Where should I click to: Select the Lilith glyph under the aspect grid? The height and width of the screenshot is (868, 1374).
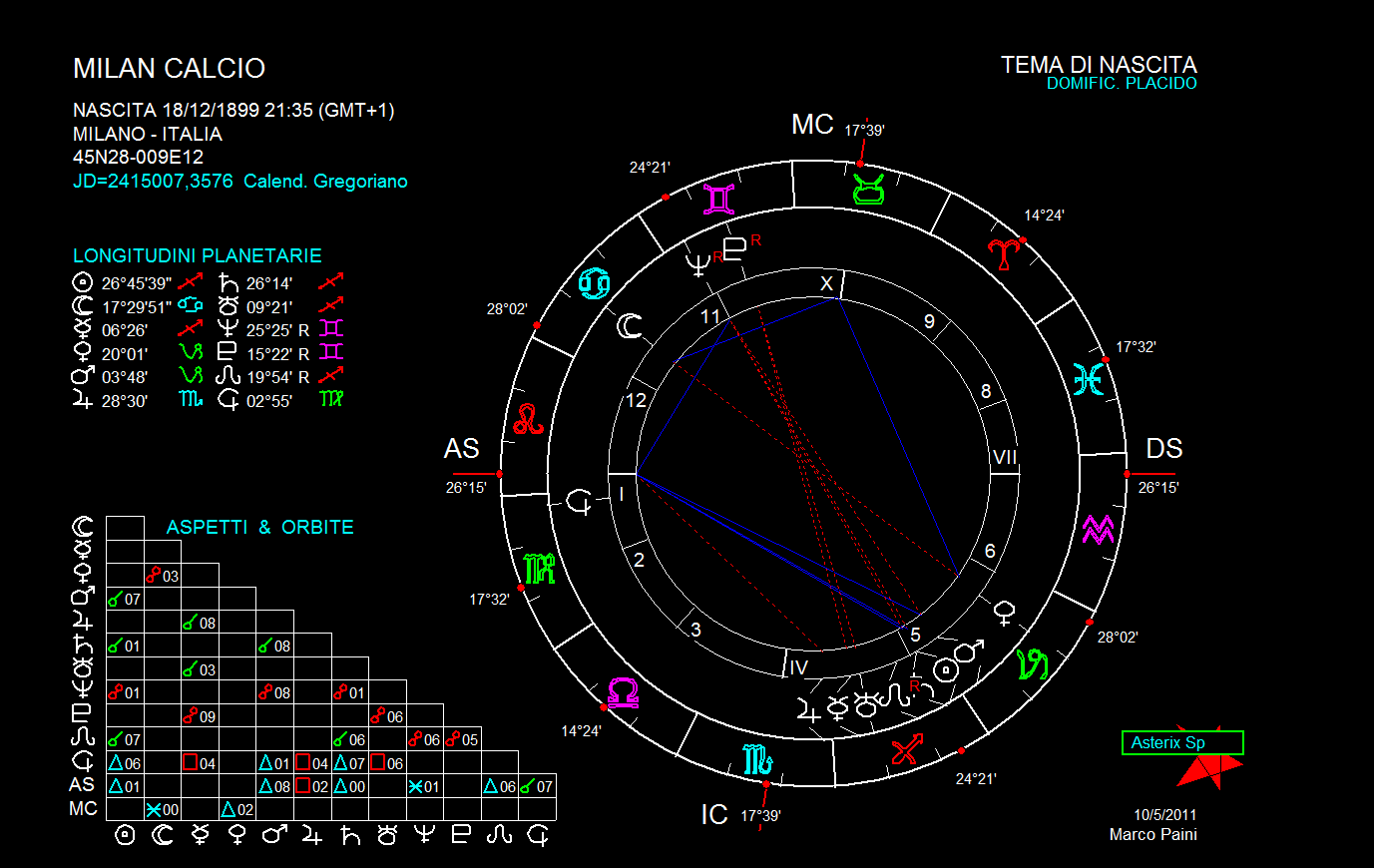pos(538,835)
